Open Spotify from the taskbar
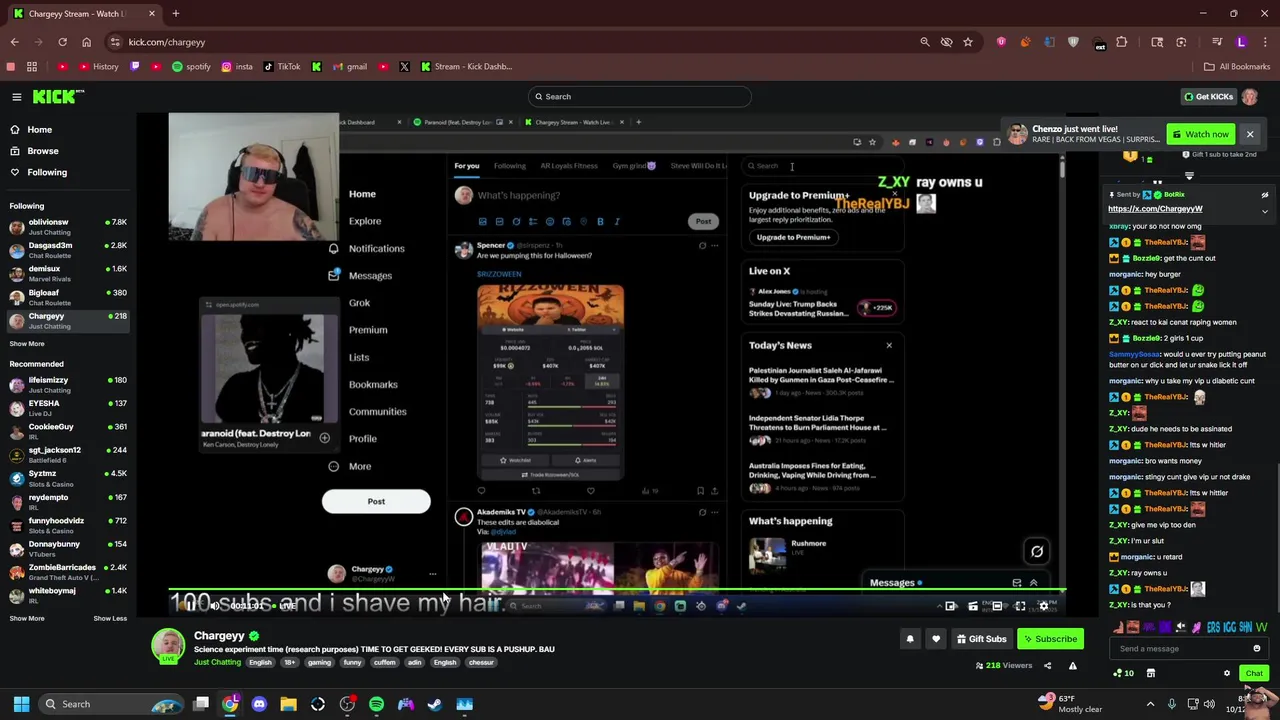 tap(376, 704)
